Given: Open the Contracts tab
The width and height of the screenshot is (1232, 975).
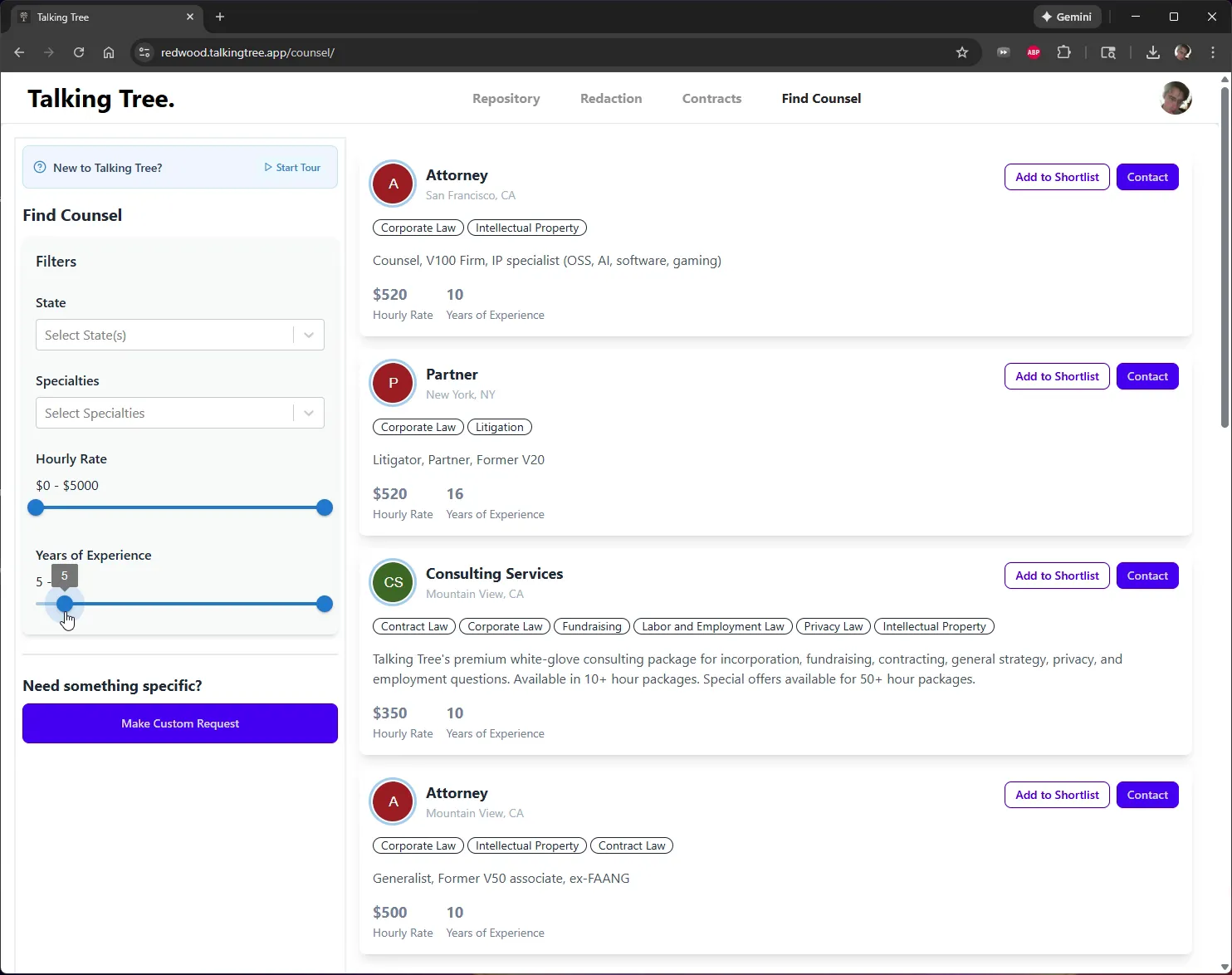Looking at the screenshot, I should pos(712,98).
